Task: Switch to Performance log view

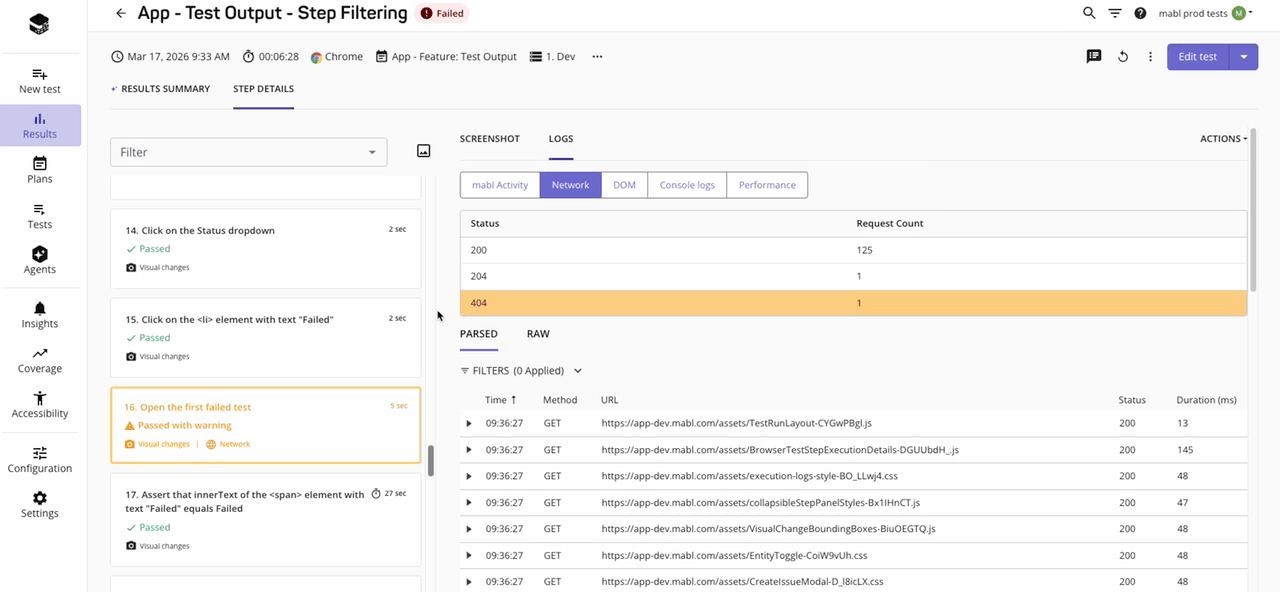Action: (x=767, y=185)
